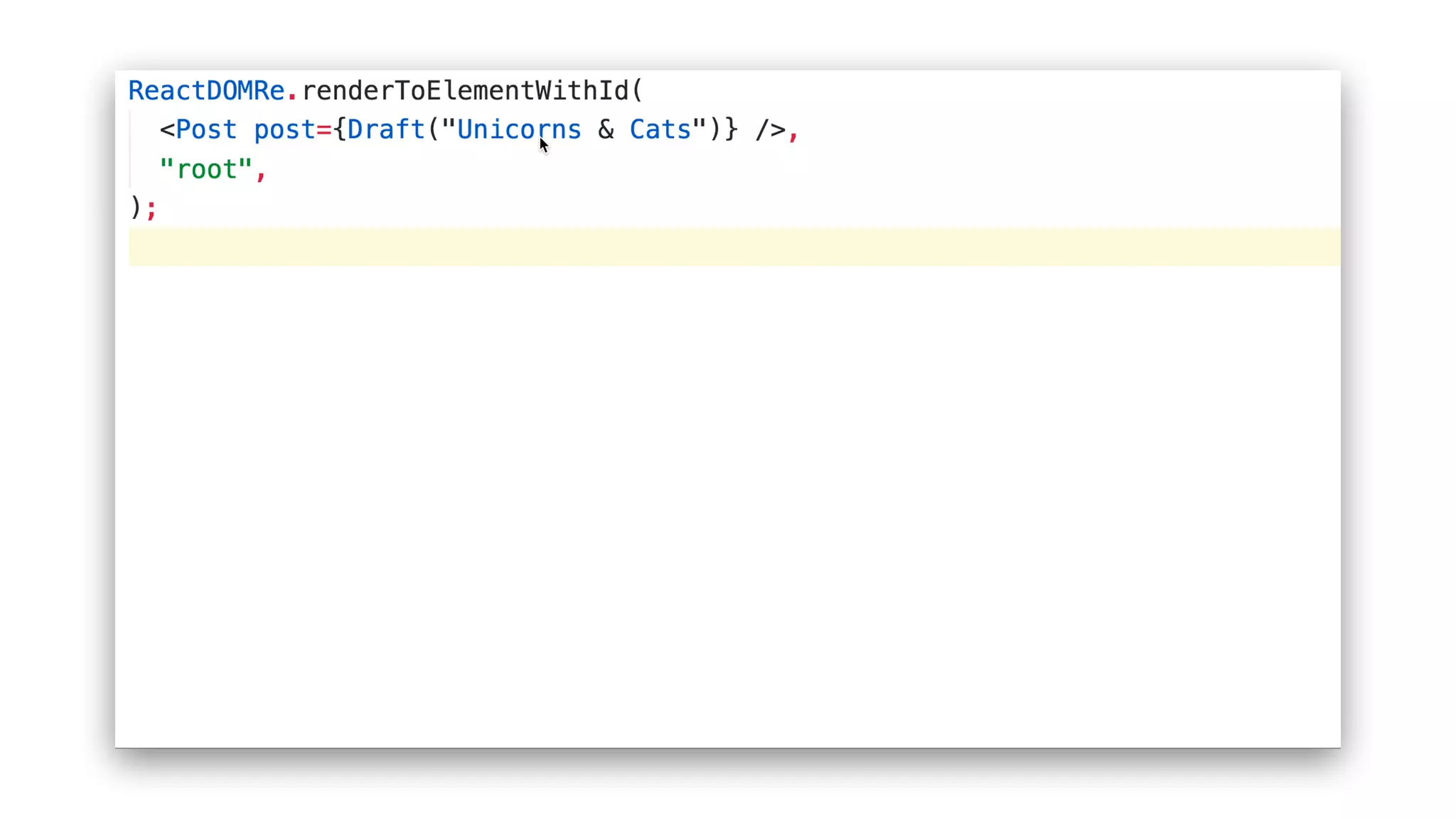Click the highlighted empty current line
The width and height of the screenshot is (1456, 819).
711,247
